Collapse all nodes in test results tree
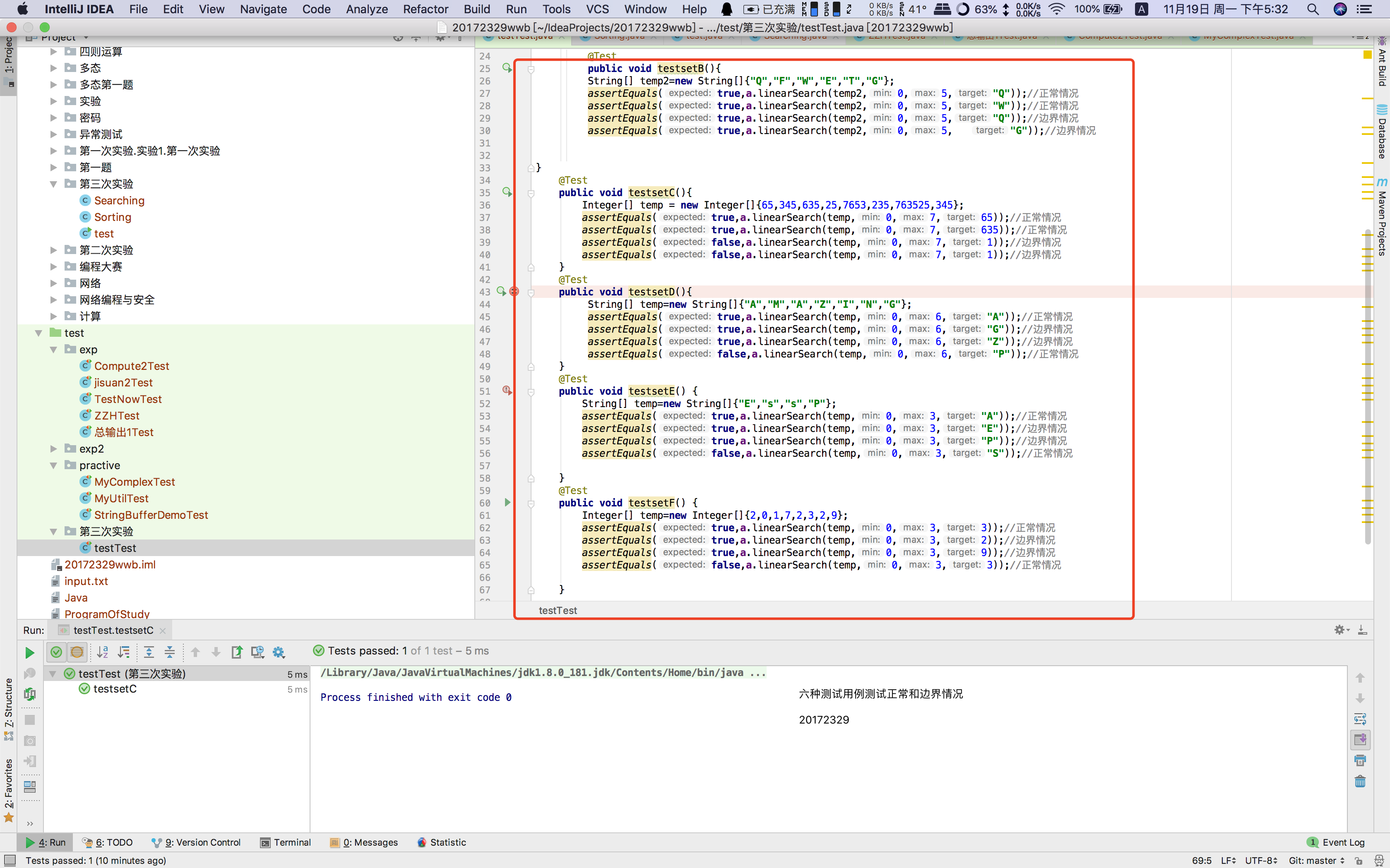This screenshot has height=868, width=1390. (169, 652)
